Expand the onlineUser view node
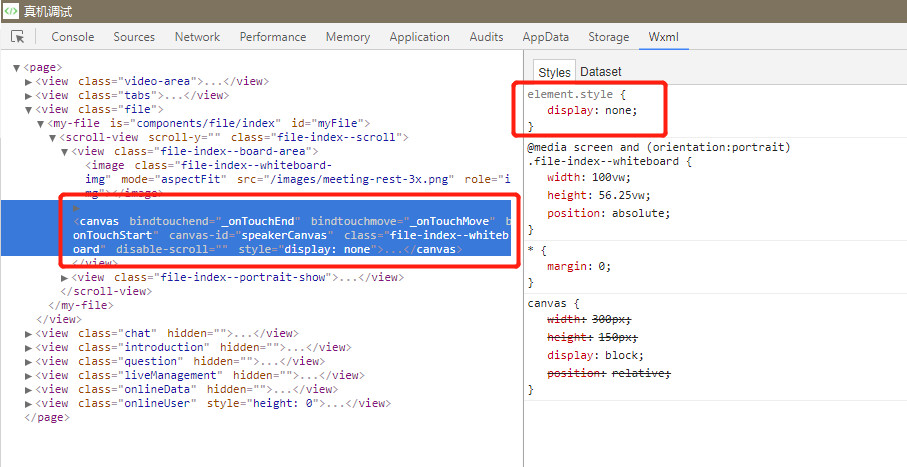Viewport: 907px width, 467px height. click(x=28, y=403)
